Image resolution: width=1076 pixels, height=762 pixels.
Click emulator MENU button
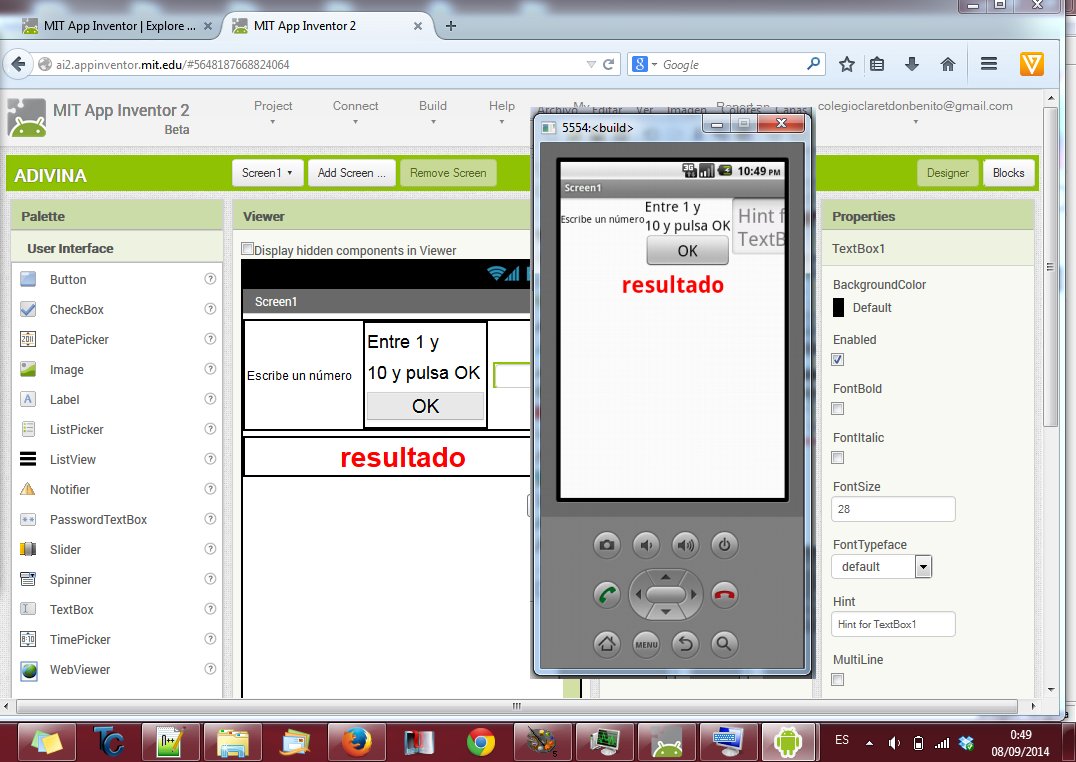[x=646, y=644]
